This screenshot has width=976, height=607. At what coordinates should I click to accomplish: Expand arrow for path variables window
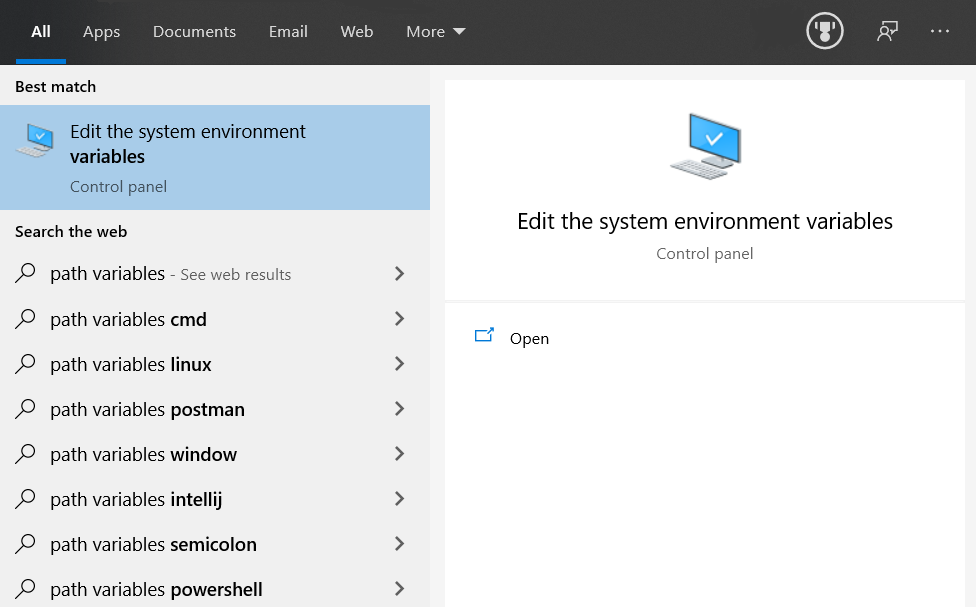399,454
